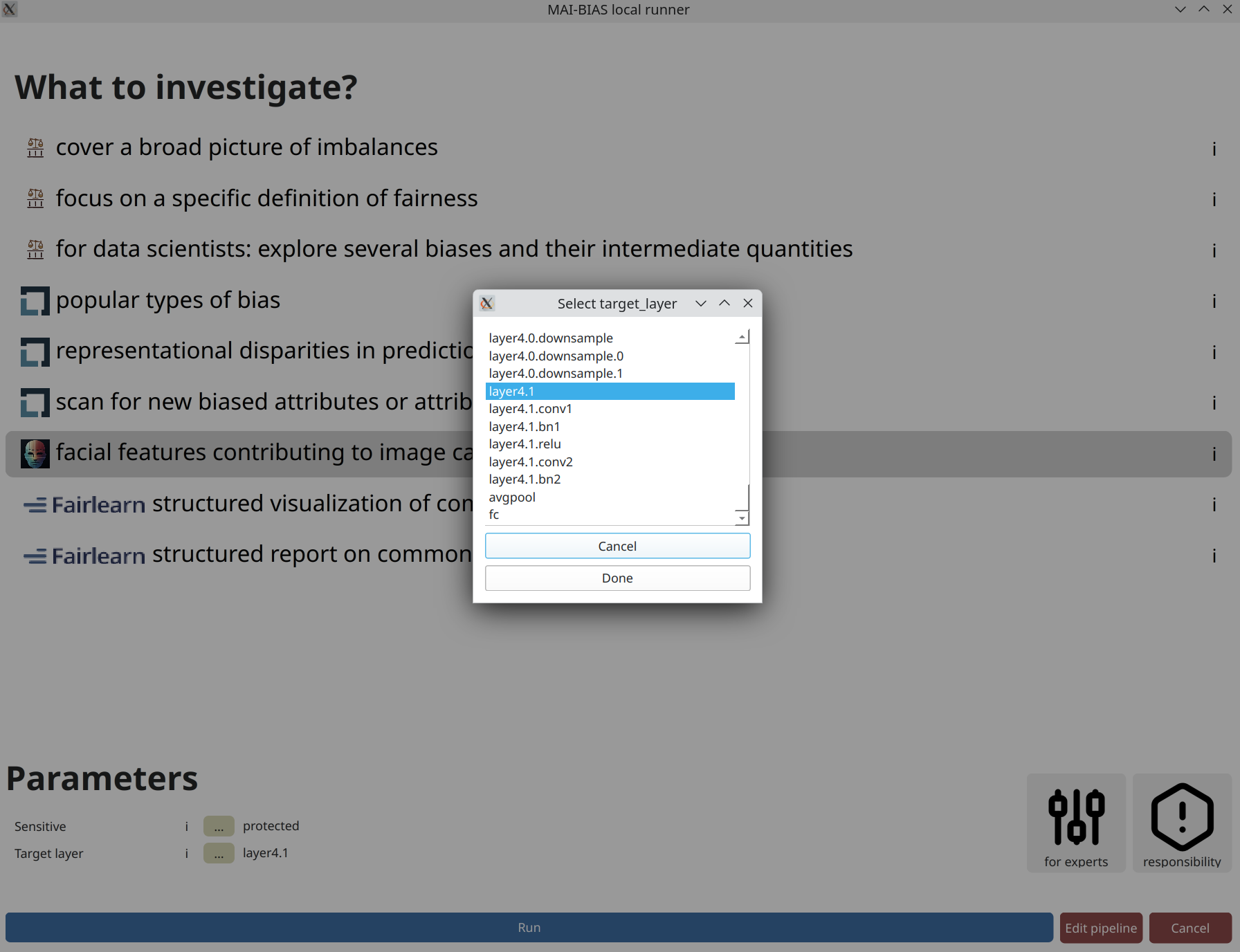
Task: Select layer4.1.conv1 in the layer list
Action: (x=530, y=409)
